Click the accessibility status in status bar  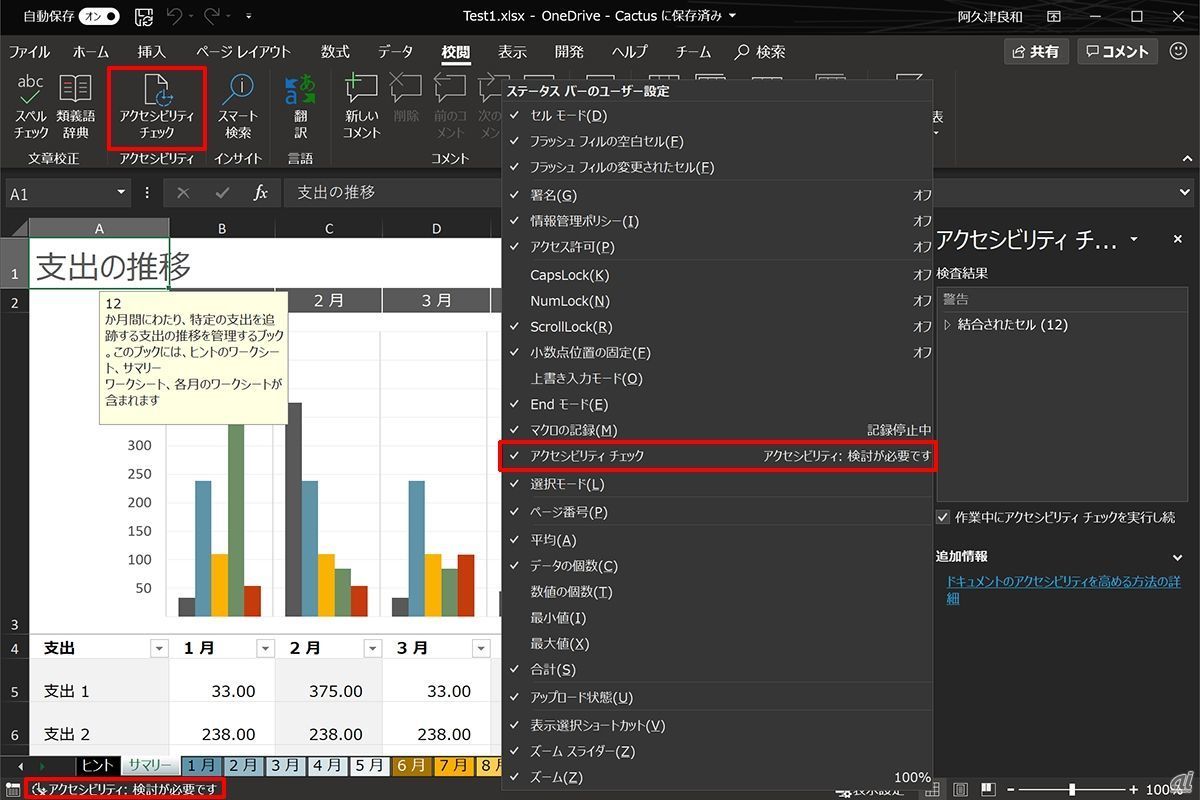pos(126,789)
